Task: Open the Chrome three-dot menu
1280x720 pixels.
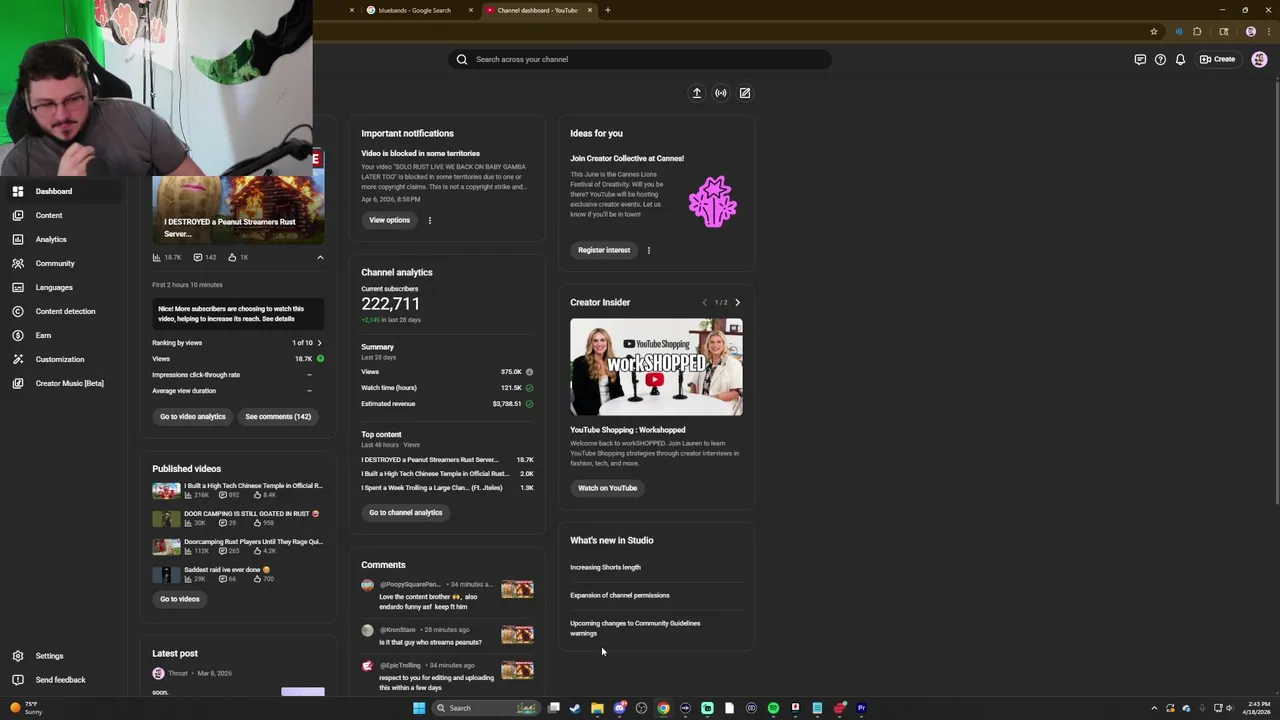Action: coord(1268,31)
